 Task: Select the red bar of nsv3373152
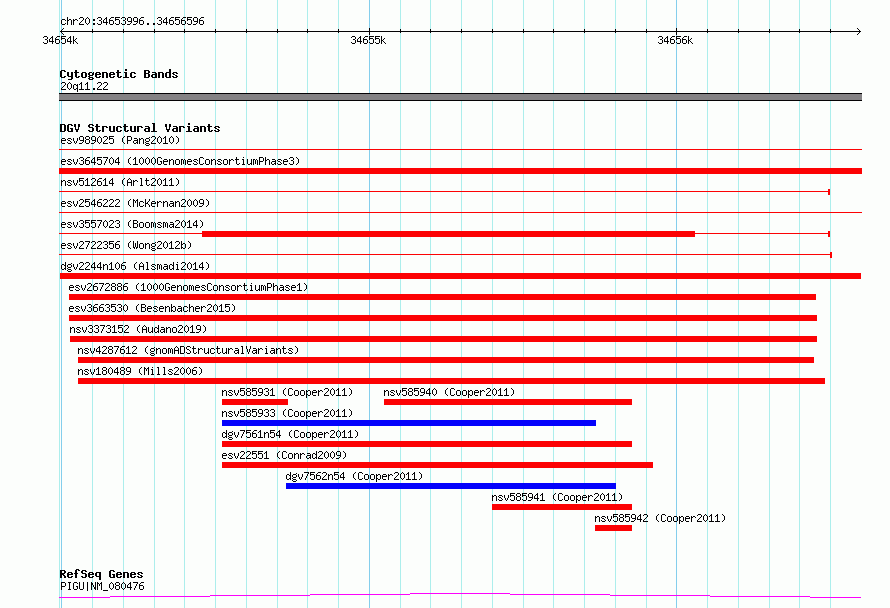click(x=443, y=339)
